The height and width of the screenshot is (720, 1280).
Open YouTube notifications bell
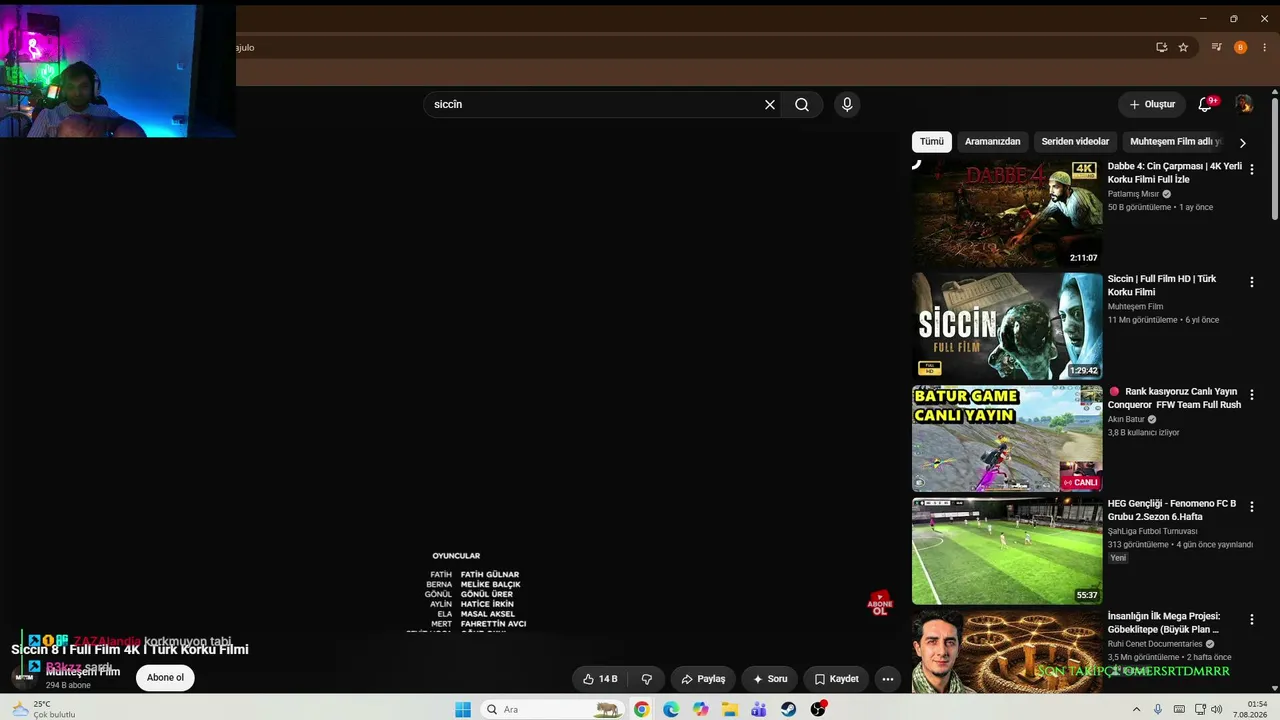point(1205,104)
